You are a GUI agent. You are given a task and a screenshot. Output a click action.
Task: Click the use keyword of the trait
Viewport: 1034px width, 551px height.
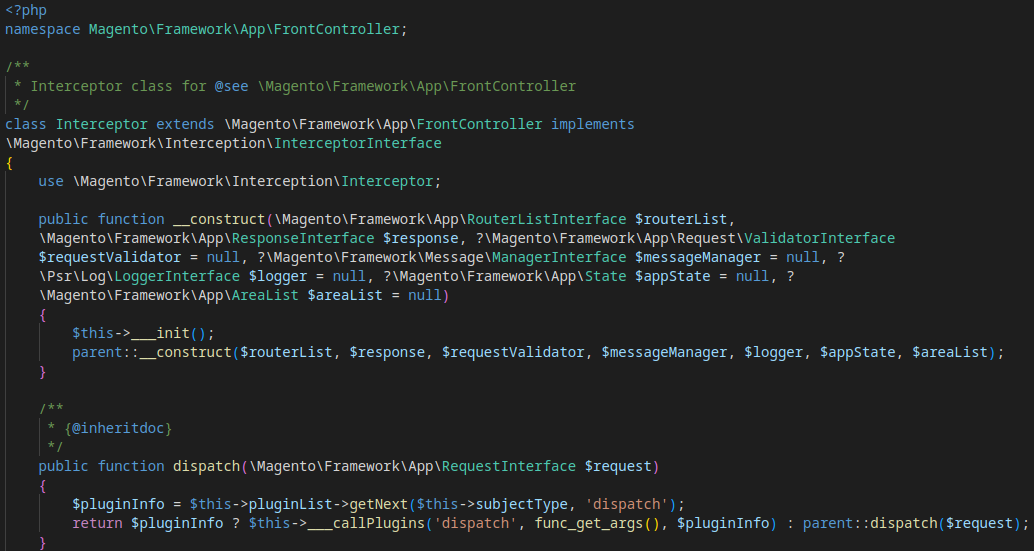tap(51, 181)
